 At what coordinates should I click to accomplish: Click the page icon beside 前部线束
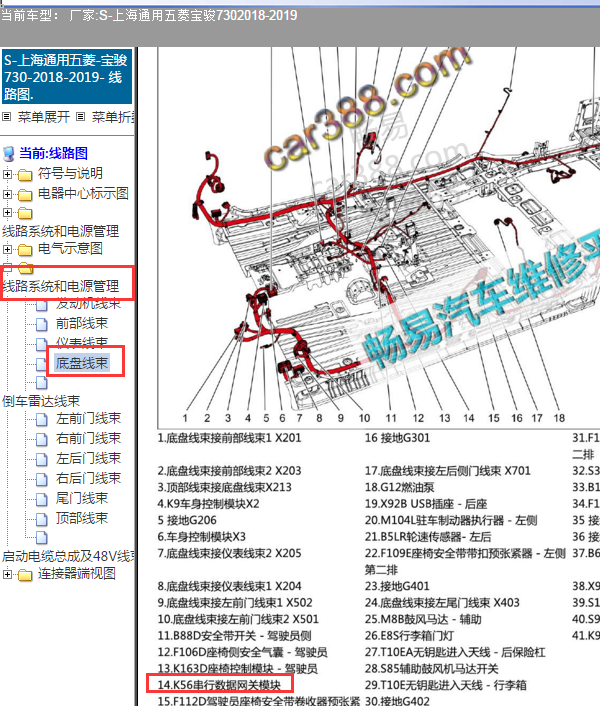click(41, 324)
